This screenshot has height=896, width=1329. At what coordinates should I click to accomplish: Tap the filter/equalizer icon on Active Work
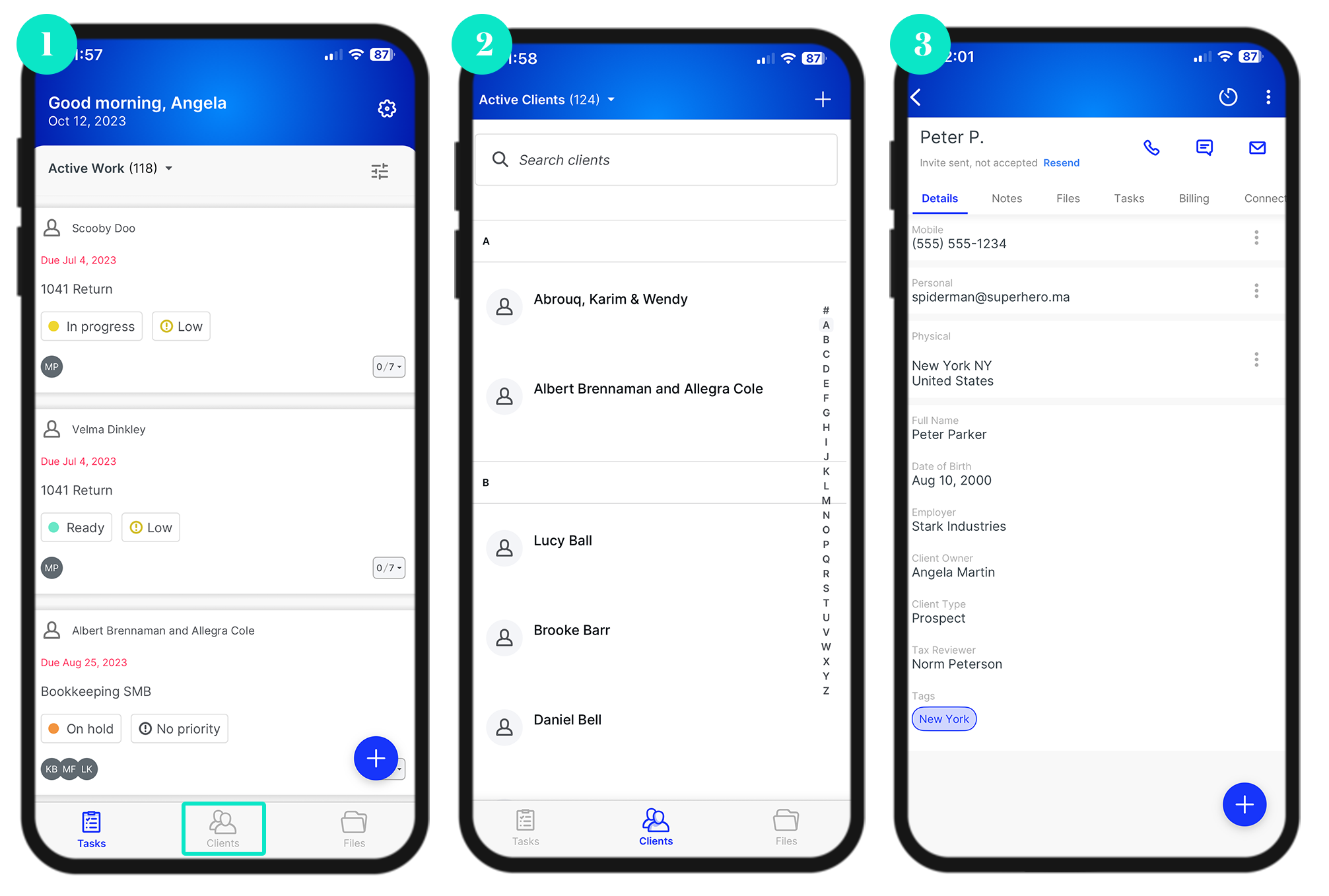(x=380, y=170)
